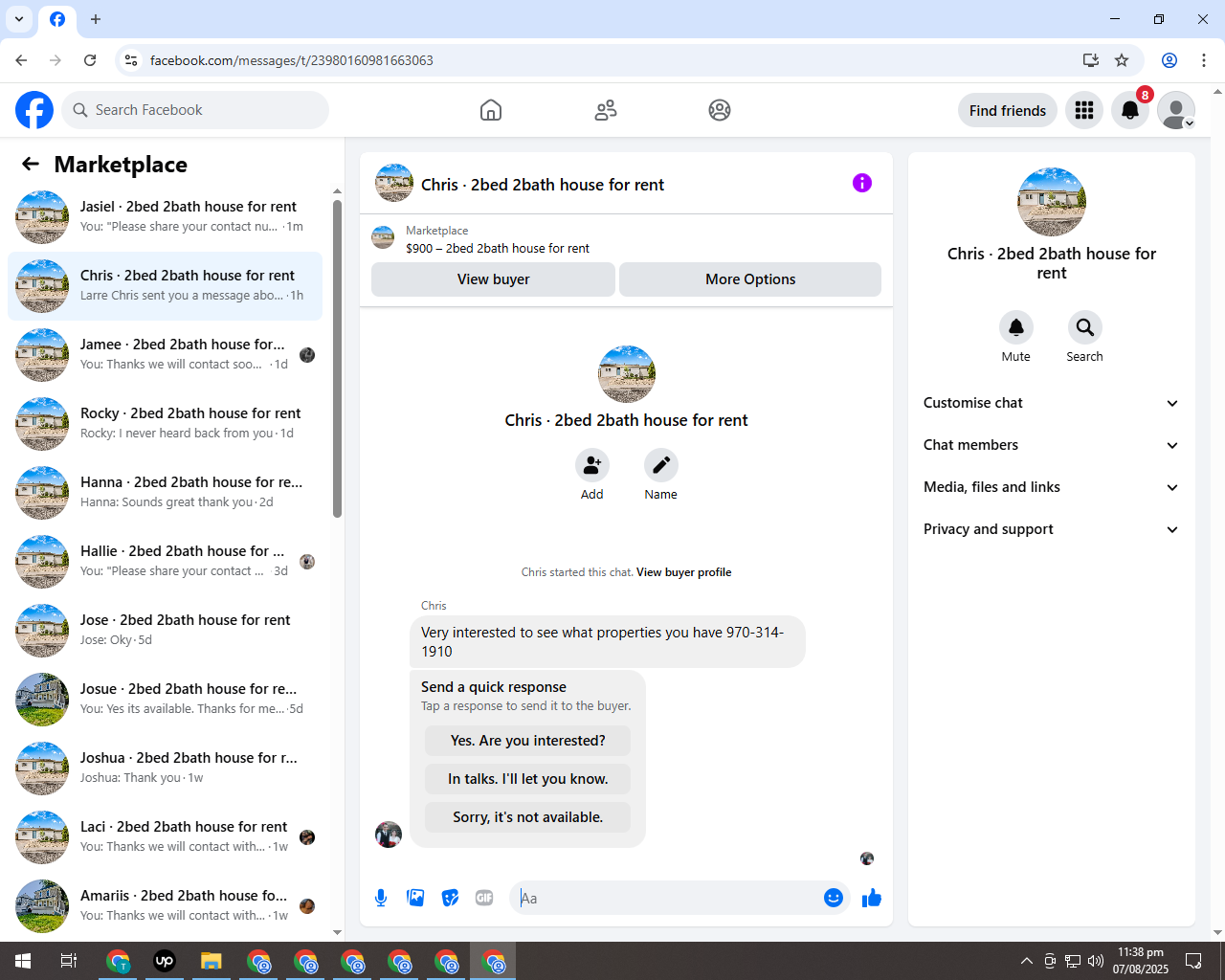This screenshot has width=1225, height=980.
Task: Open Amariis conversation
Action: 165,906
